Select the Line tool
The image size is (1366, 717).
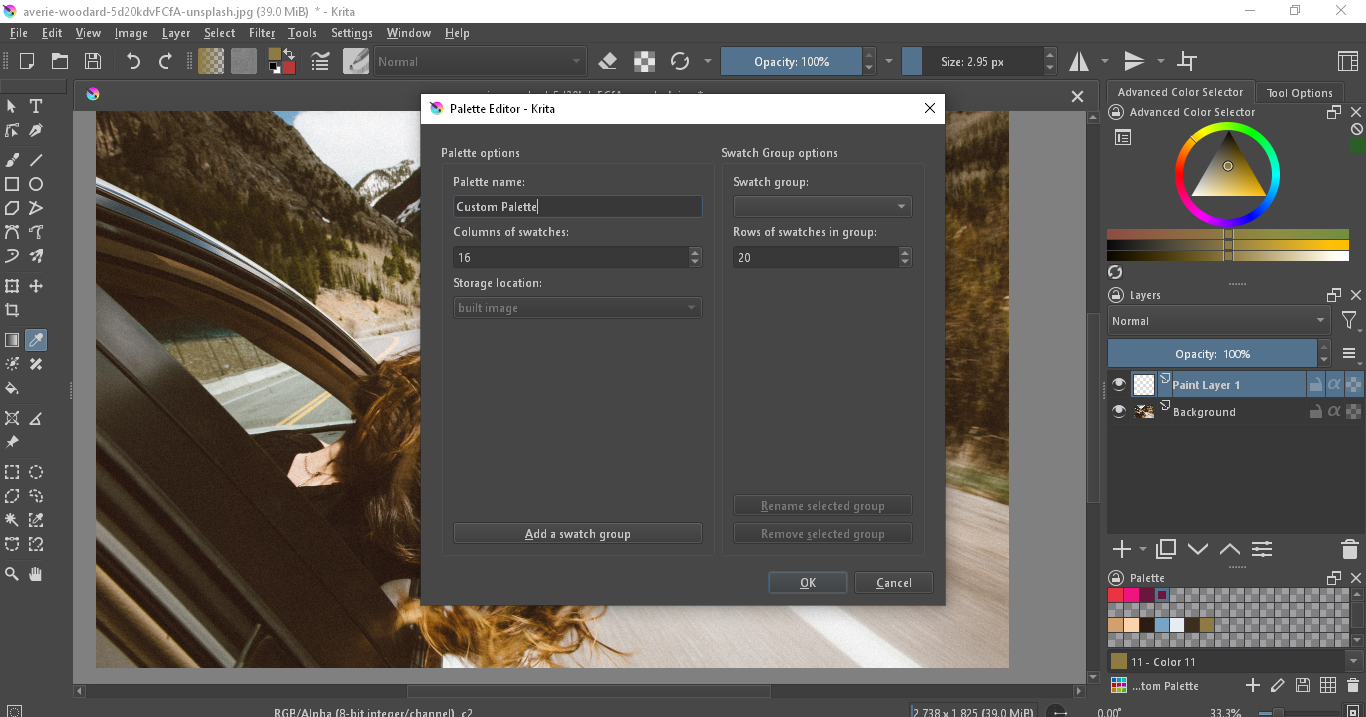pos(36,160)
